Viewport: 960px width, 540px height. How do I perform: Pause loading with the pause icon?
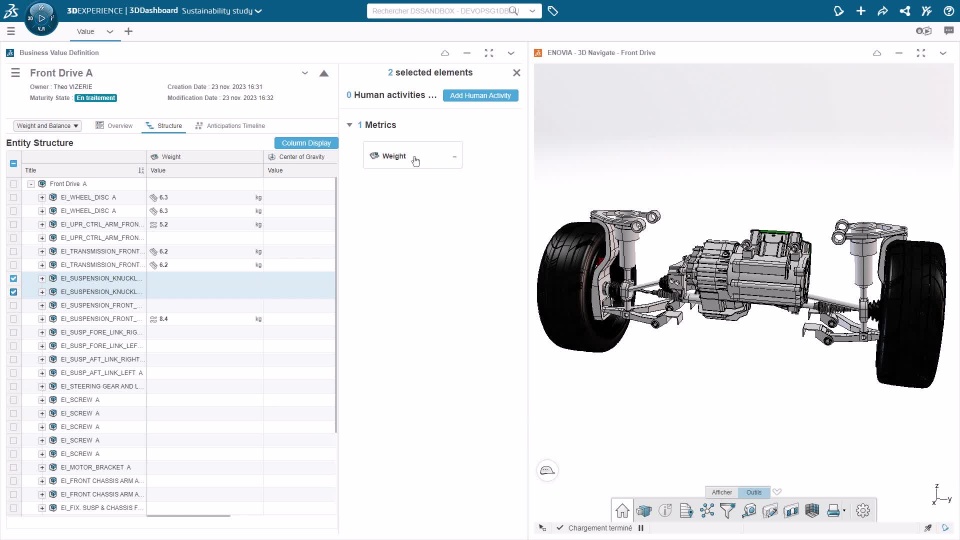[x=641, y=528]
